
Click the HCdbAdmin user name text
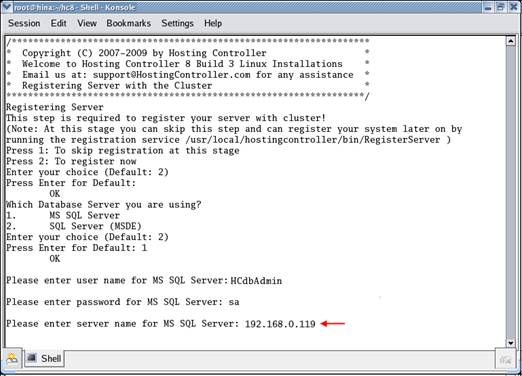click(x=256, y=281)
